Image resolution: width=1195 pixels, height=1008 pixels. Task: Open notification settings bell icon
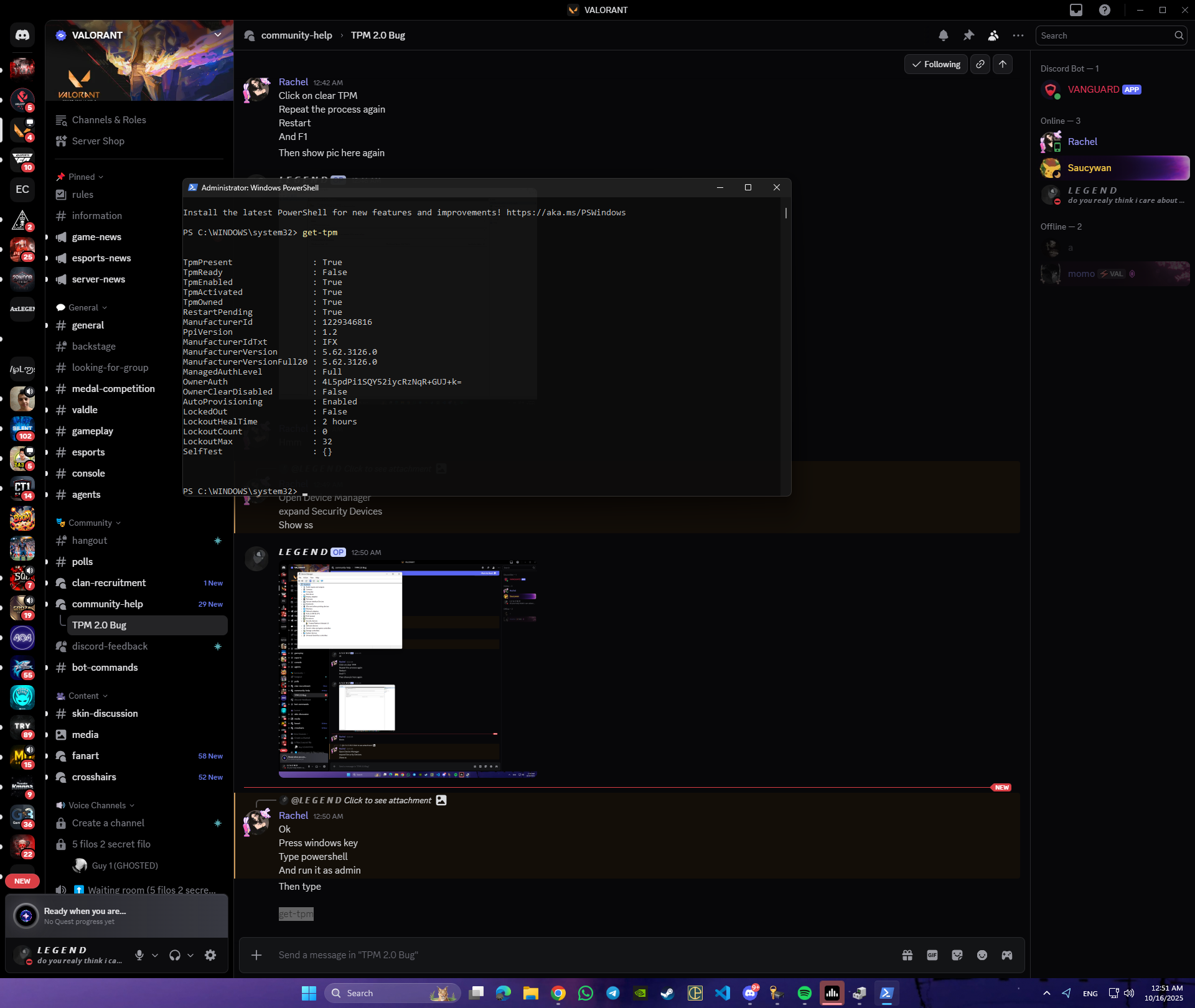pyautogui.click(x=943, y=35)
